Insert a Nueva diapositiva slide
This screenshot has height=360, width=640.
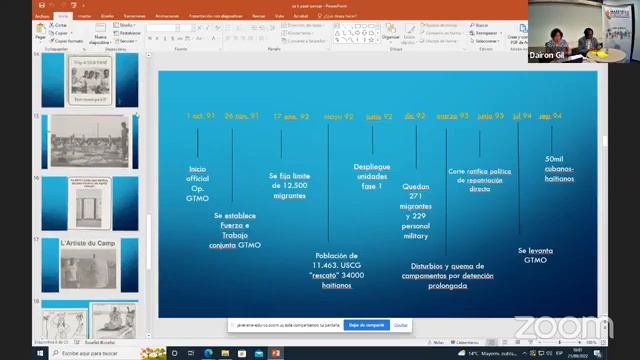tap(100, 34)
